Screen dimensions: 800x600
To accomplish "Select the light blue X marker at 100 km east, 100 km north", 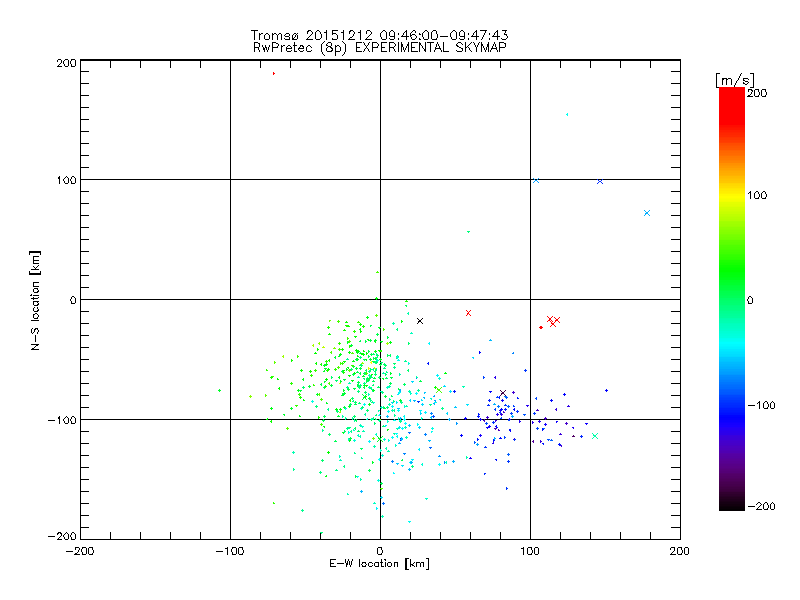I will (x=536, y=180).
